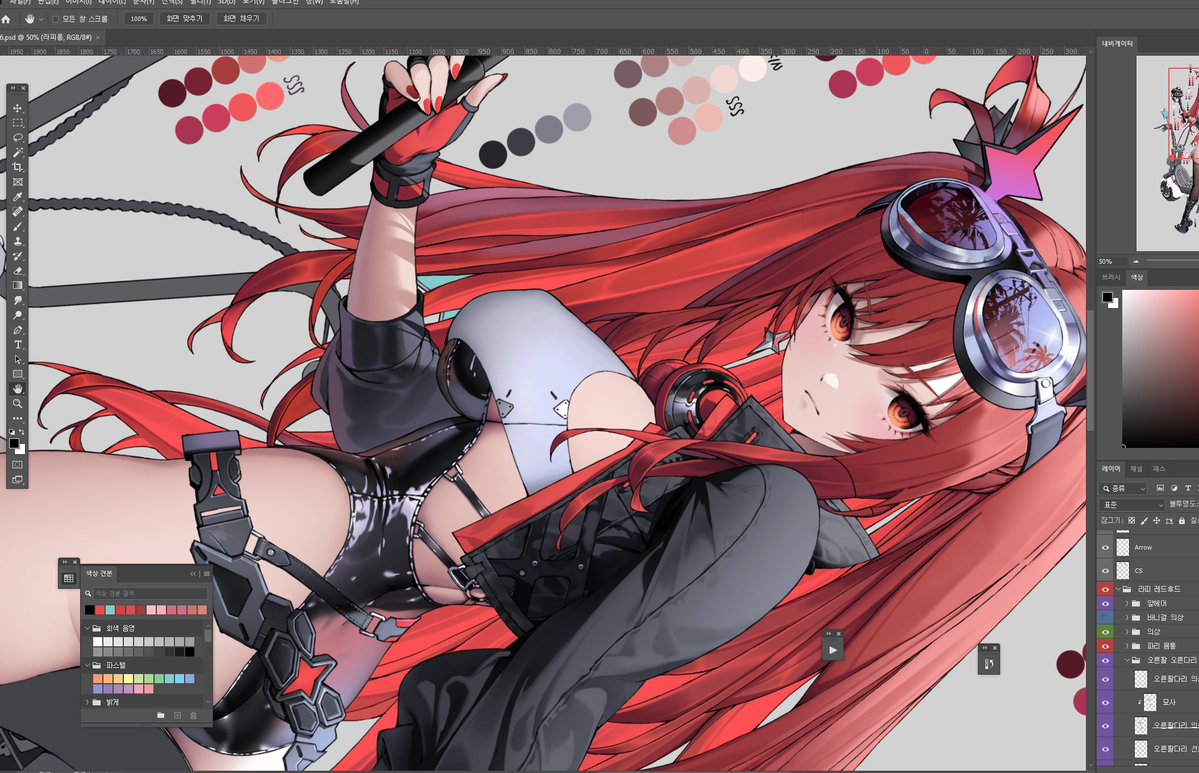
Task: Toggle Quick Mask mode
Action: [18, 465]
